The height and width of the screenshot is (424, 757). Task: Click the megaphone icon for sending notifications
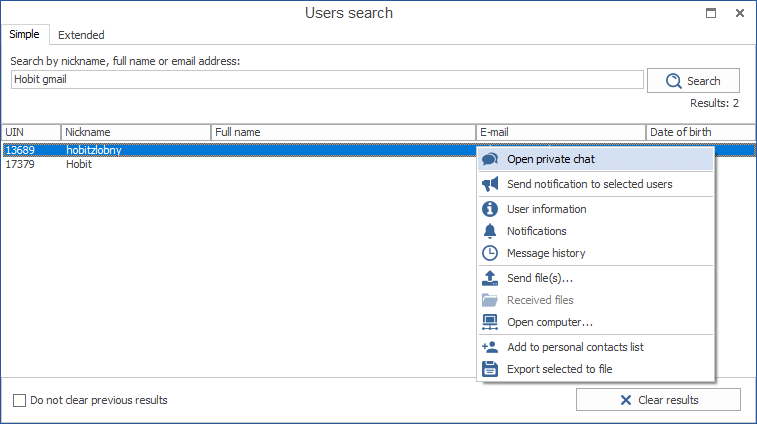490,184
